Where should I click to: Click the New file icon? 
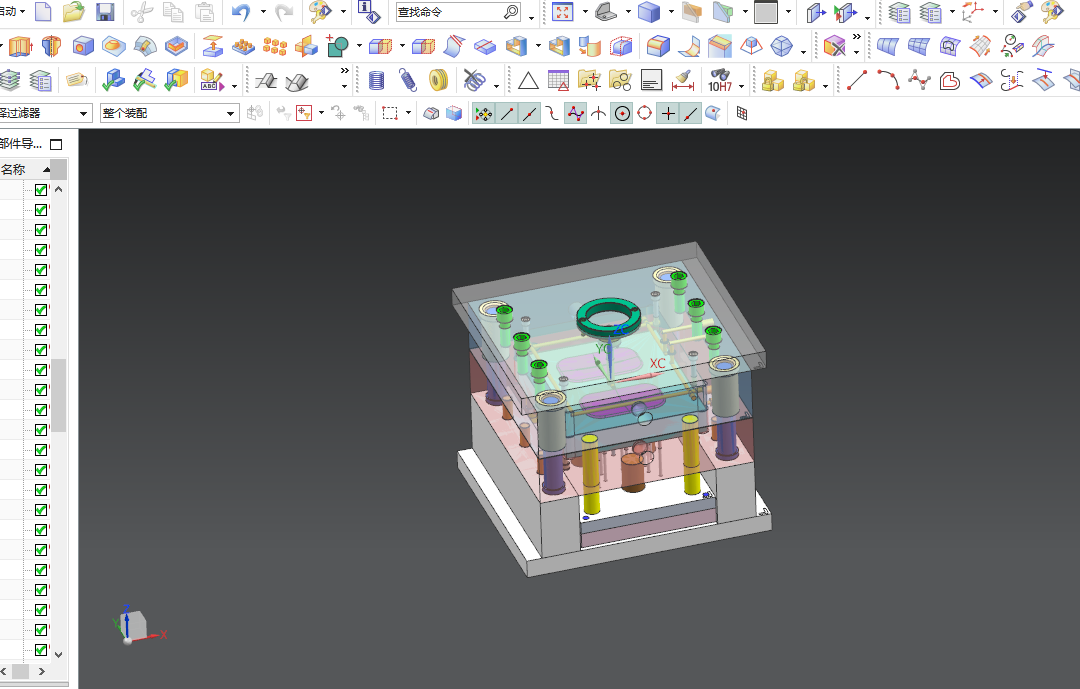(43, 12)
